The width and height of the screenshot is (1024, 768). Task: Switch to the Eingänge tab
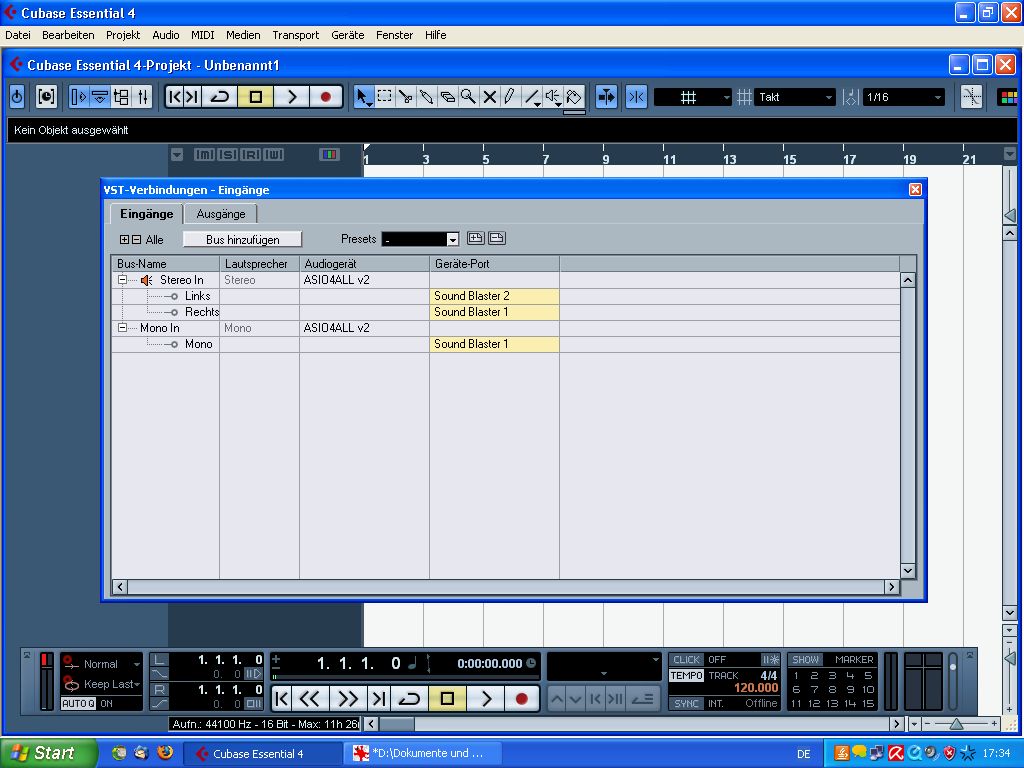[x=146, y=214]
